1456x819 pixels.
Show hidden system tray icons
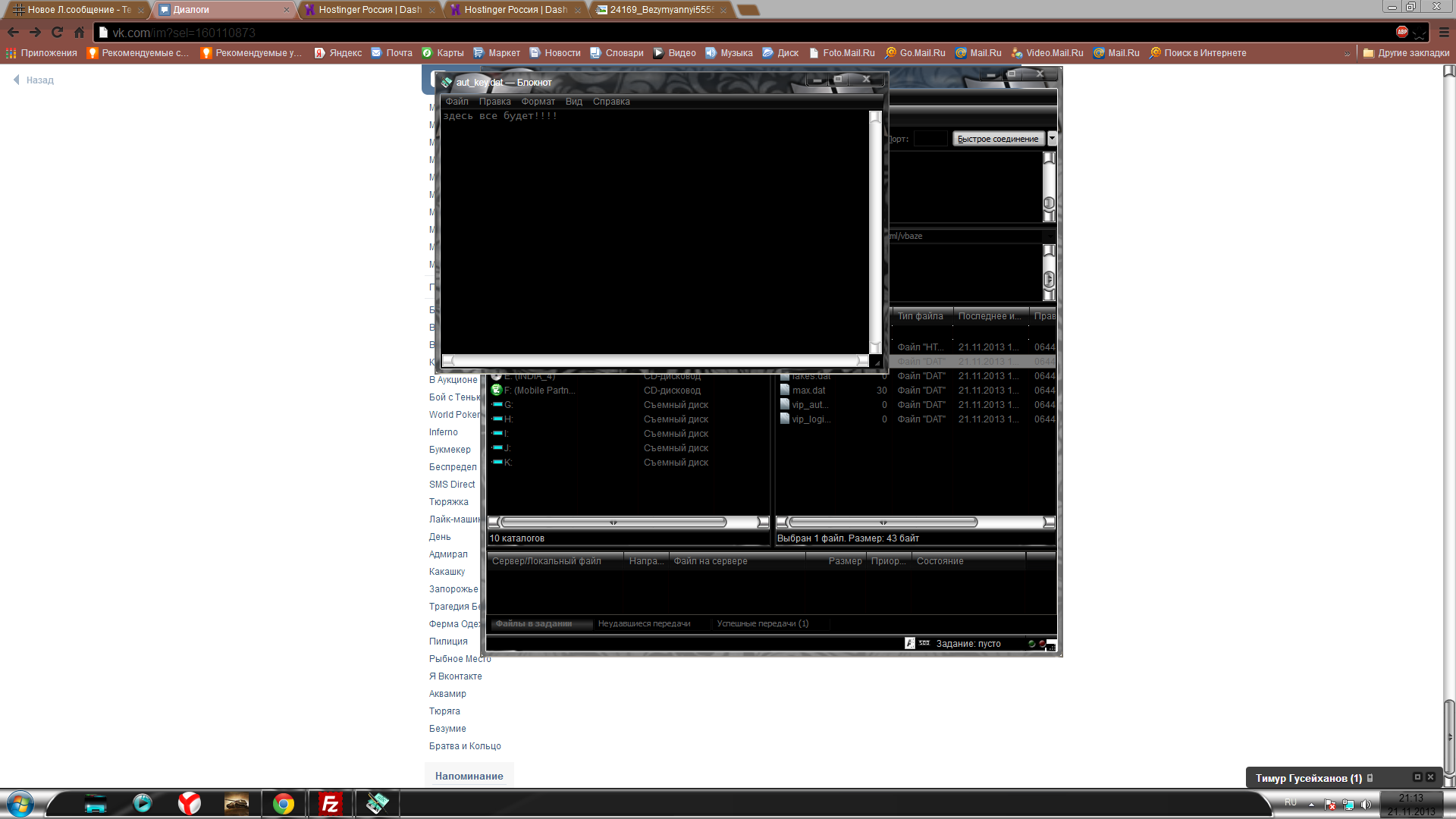(x=1311, y=805)
